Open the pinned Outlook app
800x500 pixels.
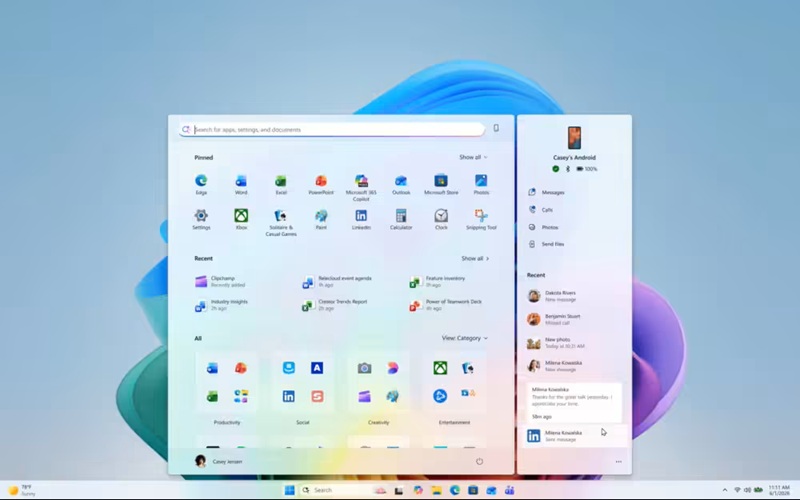(x=401, y=185)
